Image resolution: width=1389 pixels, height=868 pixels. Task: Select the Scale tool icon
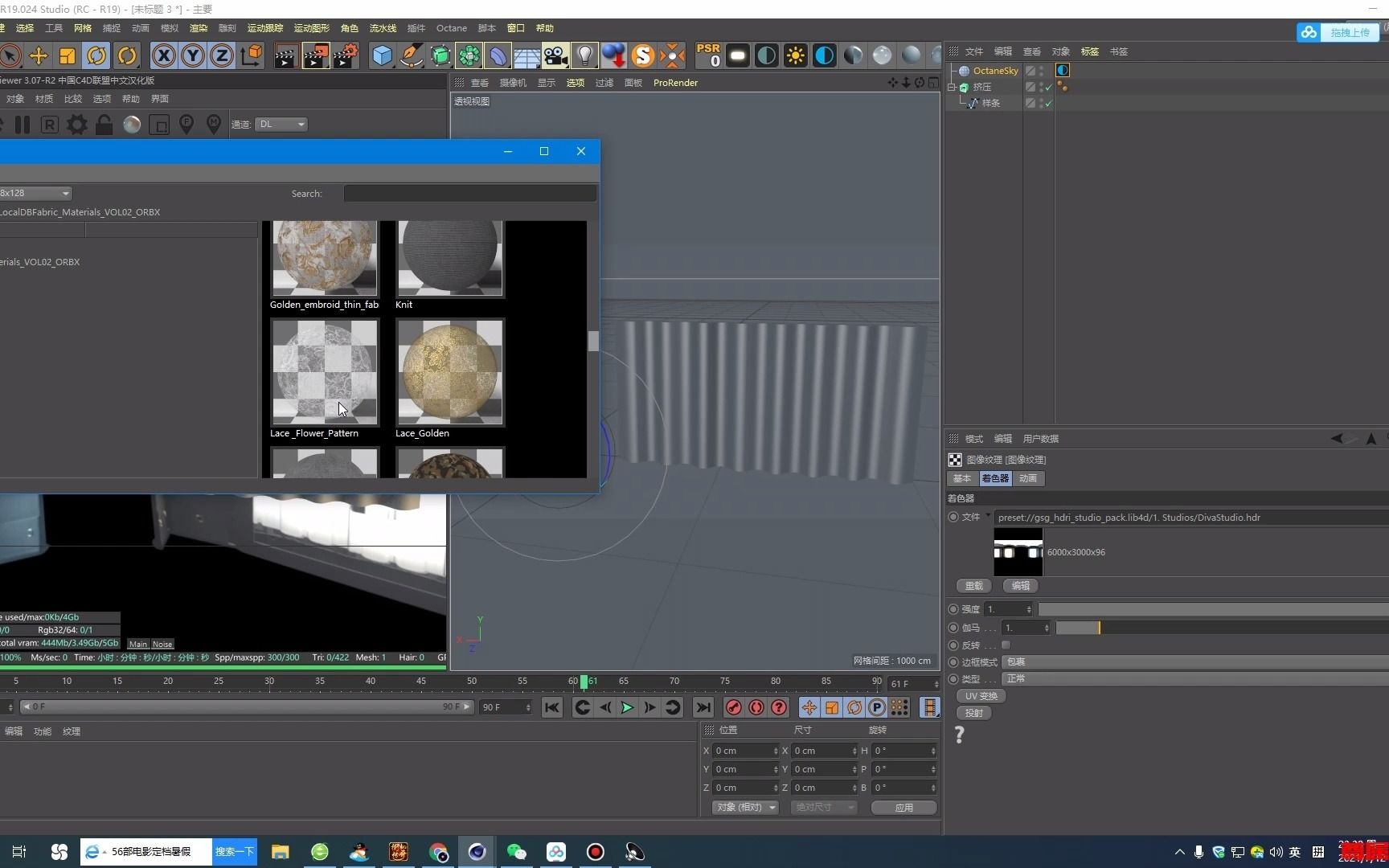[68, 55]
